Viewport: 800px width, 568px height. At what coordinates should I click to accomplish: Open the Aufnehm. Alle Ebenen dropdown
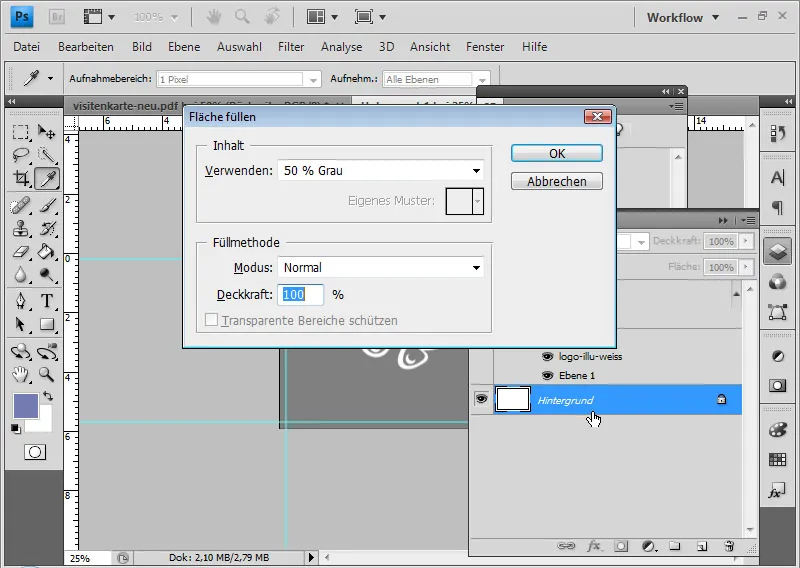coord(436,79)
